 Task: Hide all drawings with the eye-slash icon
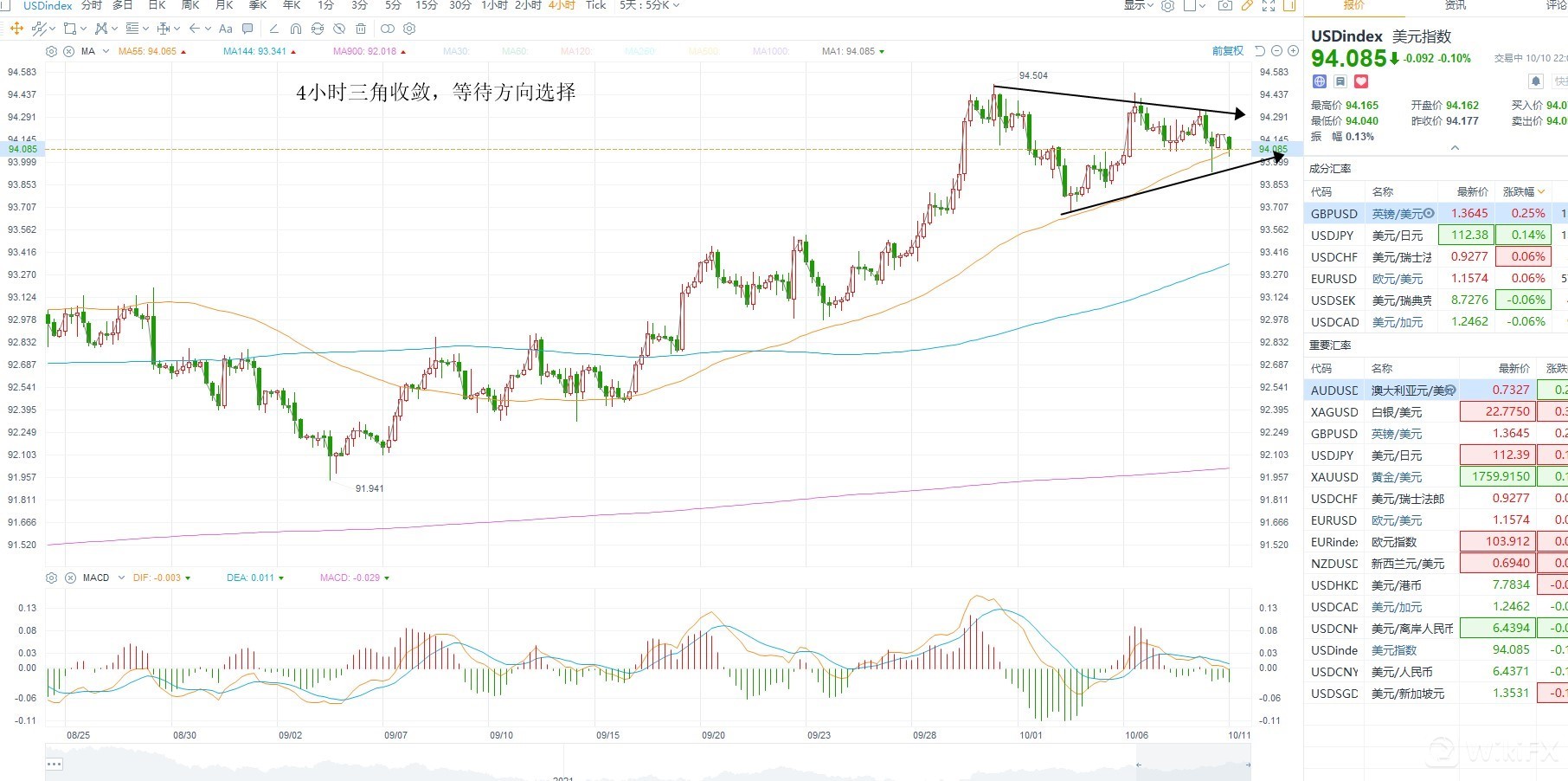click(339, 29)
